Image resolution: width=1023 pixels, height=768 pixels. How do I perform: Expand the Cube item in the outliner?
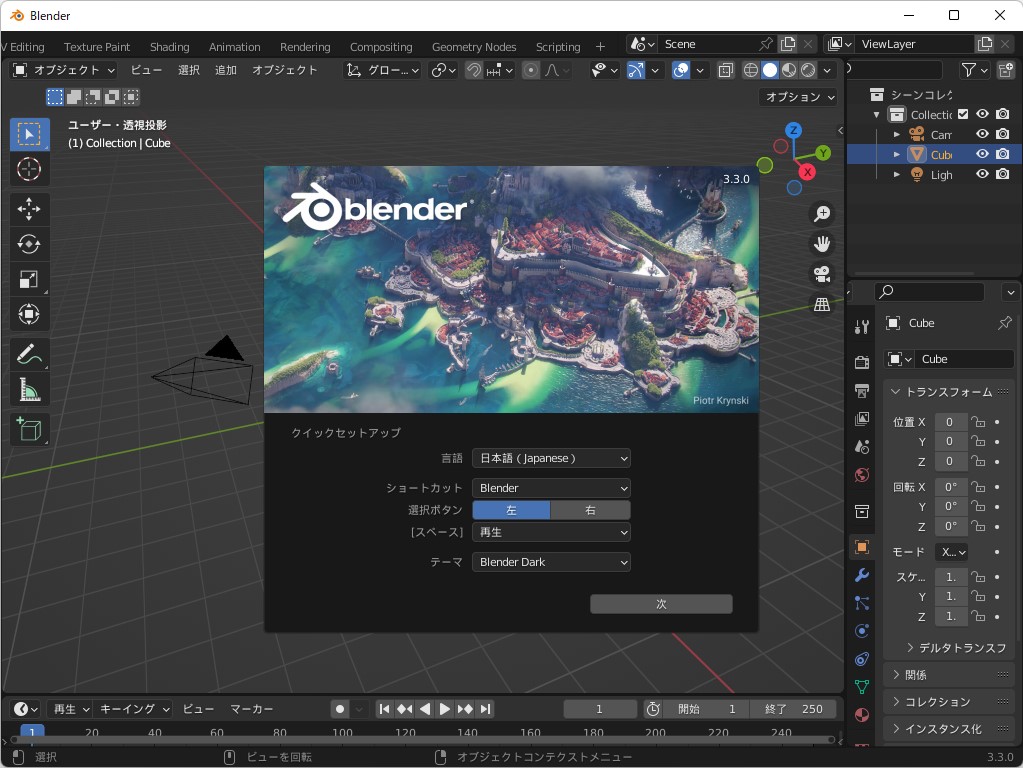point(898,154)
